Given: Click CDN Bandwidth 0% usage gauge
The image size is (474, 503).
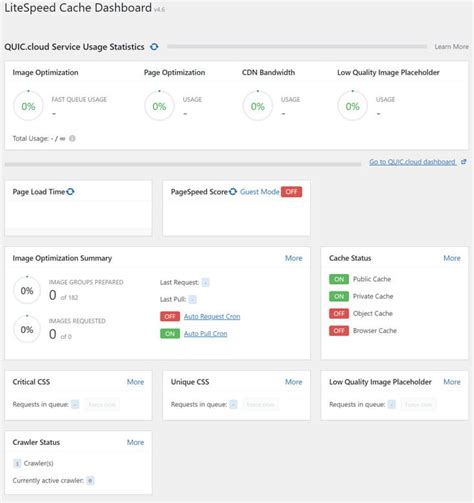Looking at the screenshot, I should tap(258, 106).
